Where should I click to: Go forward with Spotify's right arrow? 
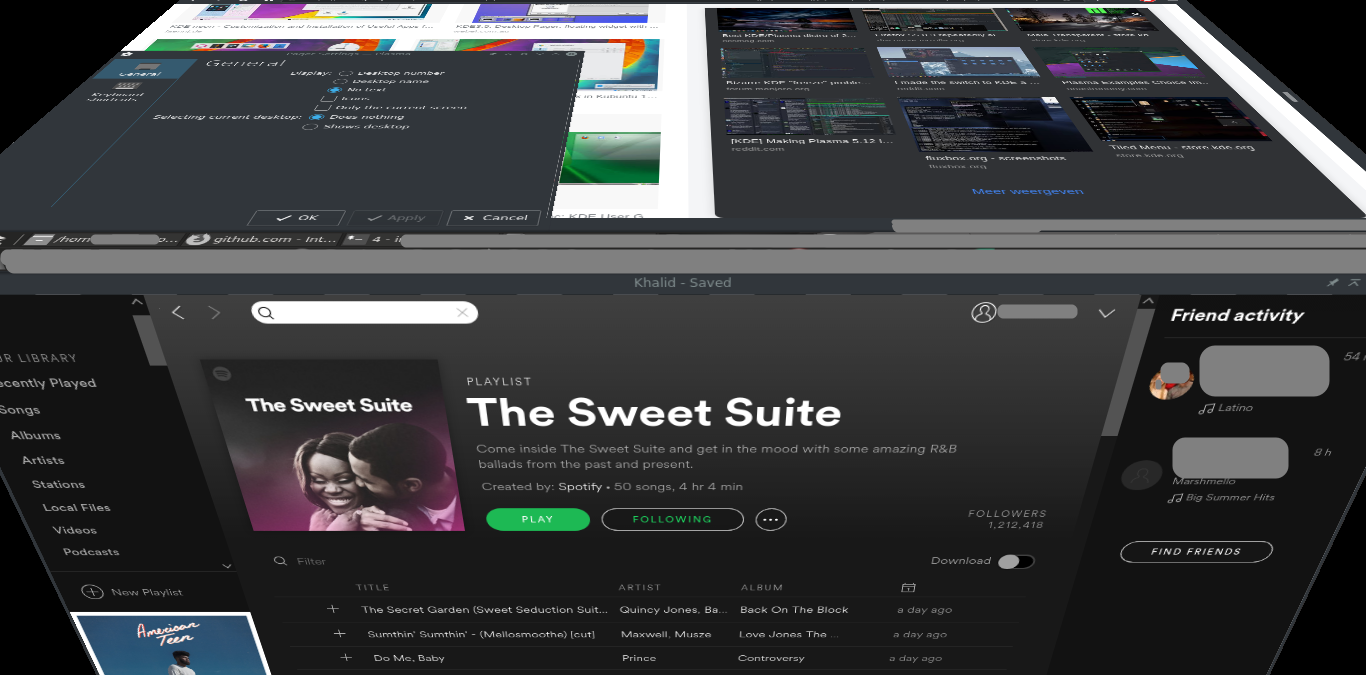pos(214,313)
